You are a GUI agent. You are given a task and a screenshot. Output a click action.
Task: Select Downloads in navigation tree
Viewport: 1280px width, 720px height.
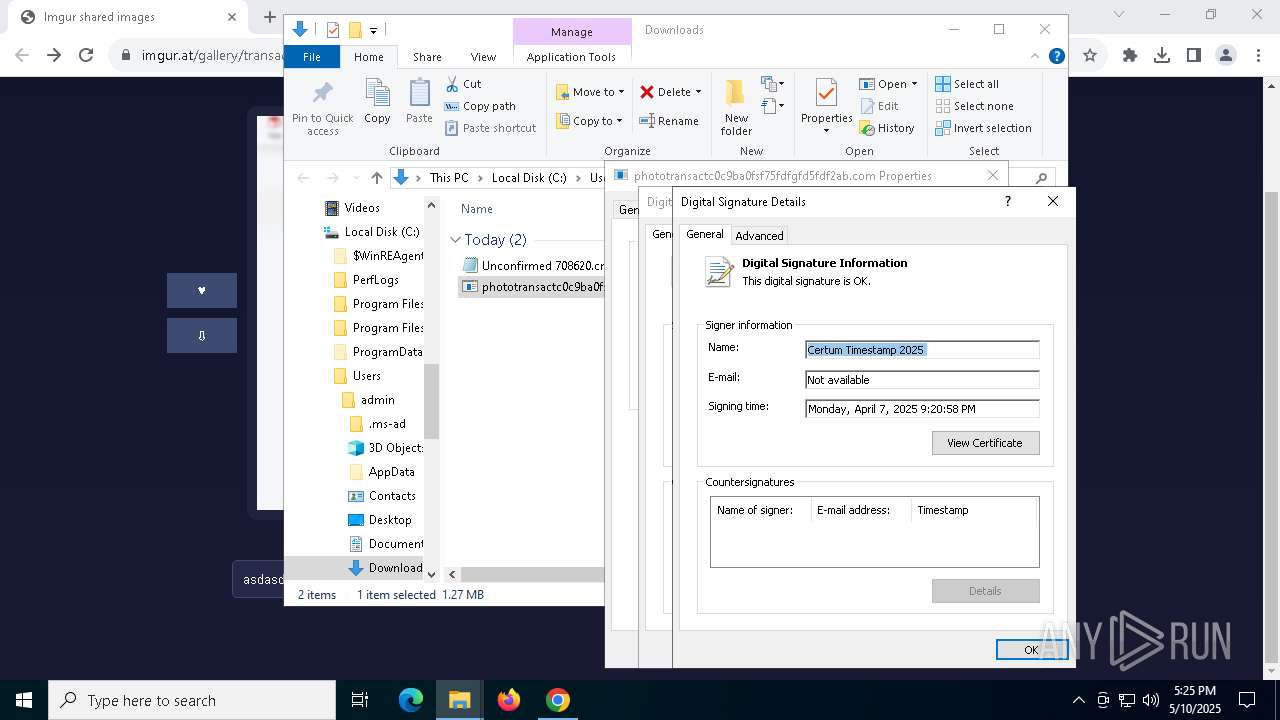pyautogui.click(x=396, y=568)
